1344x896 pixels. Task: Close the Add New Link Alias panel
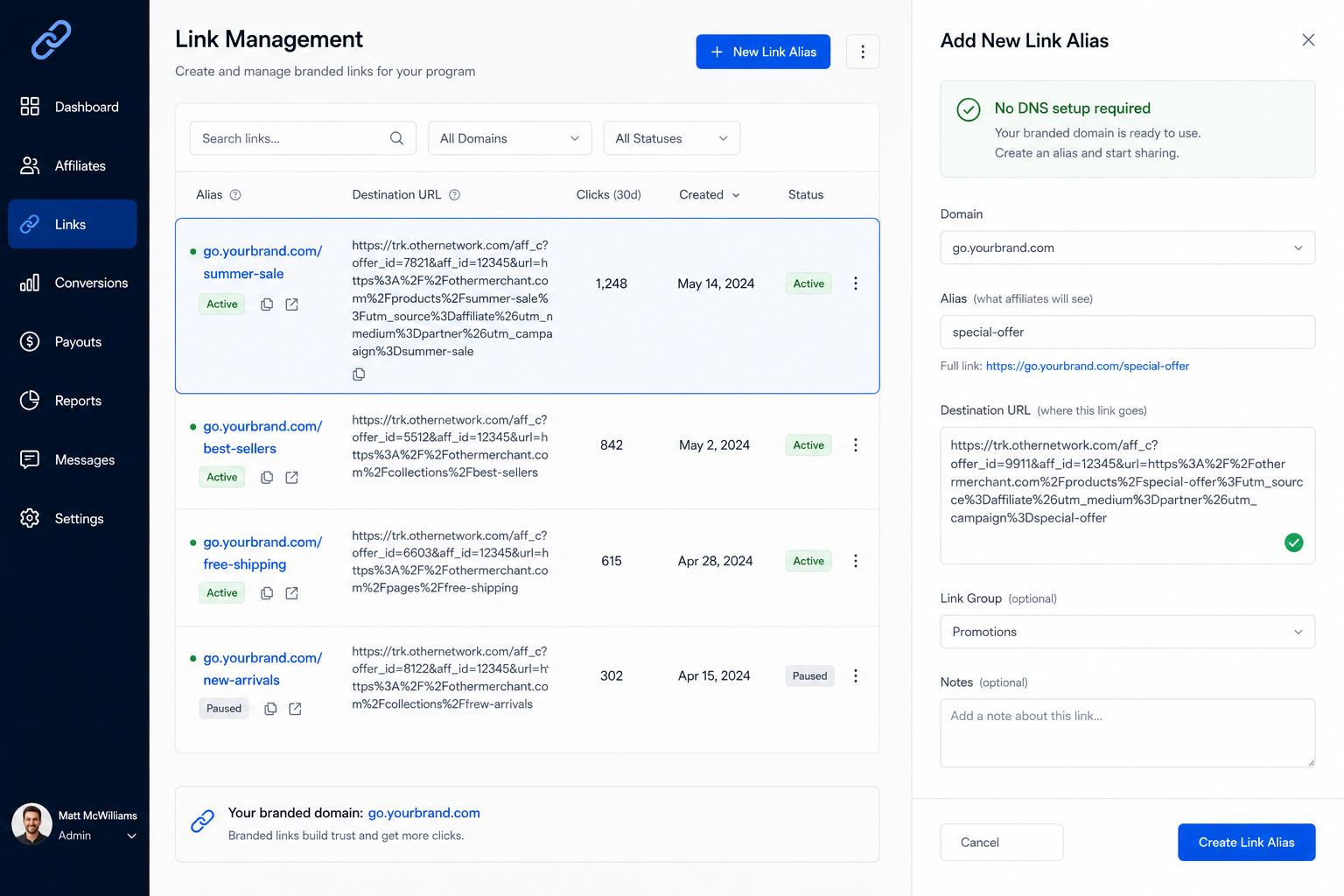(x=1308, y=40)
